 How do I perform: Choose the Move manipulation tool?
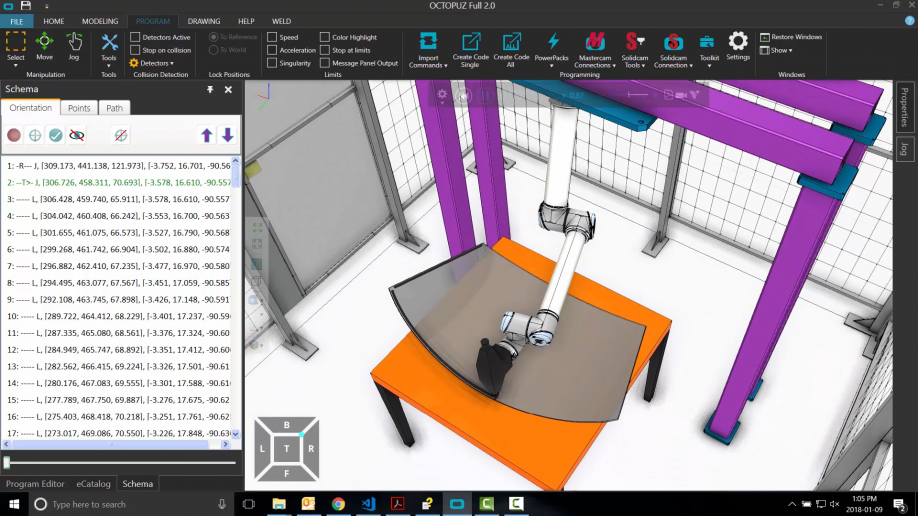point(44,46)
